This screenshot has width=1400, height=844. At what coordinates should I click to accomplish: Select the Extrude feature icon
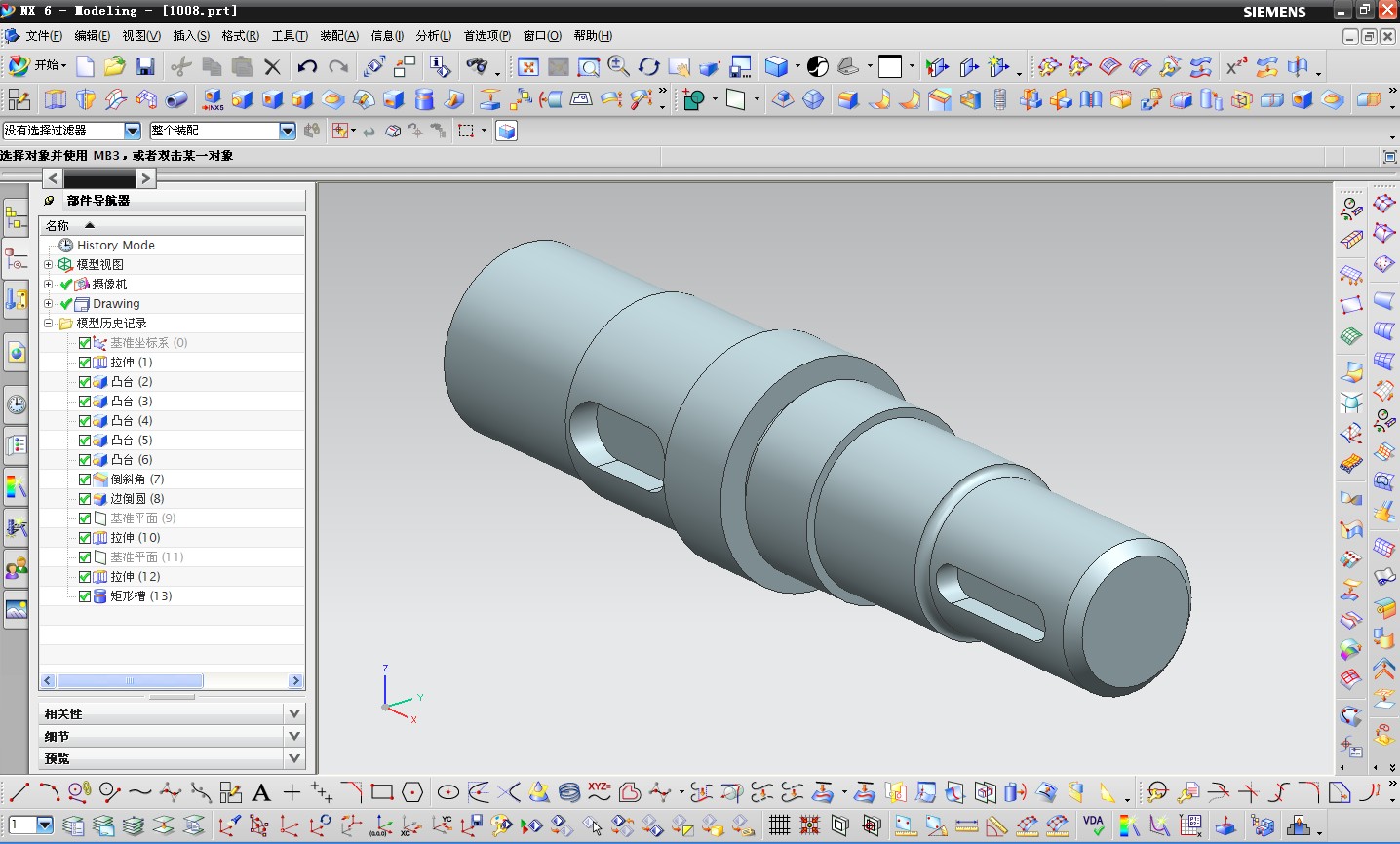(56, 99)
